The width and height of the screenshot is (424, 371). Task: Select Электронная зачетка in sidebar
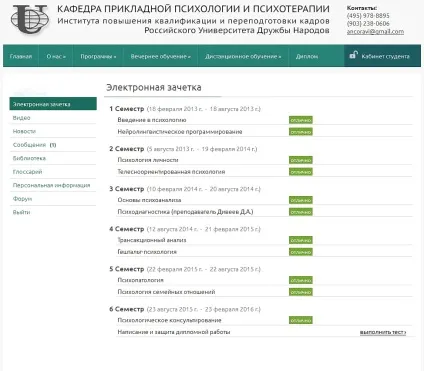pos(53,104)
